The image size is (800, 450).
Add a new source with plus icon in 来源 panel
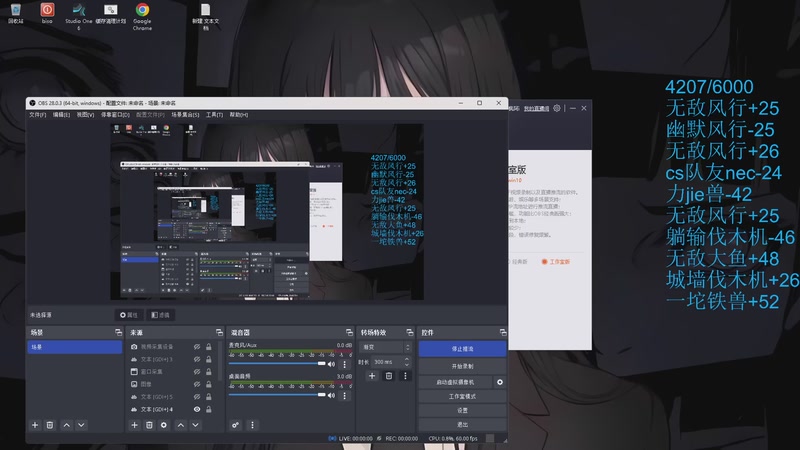click(134, 425)
